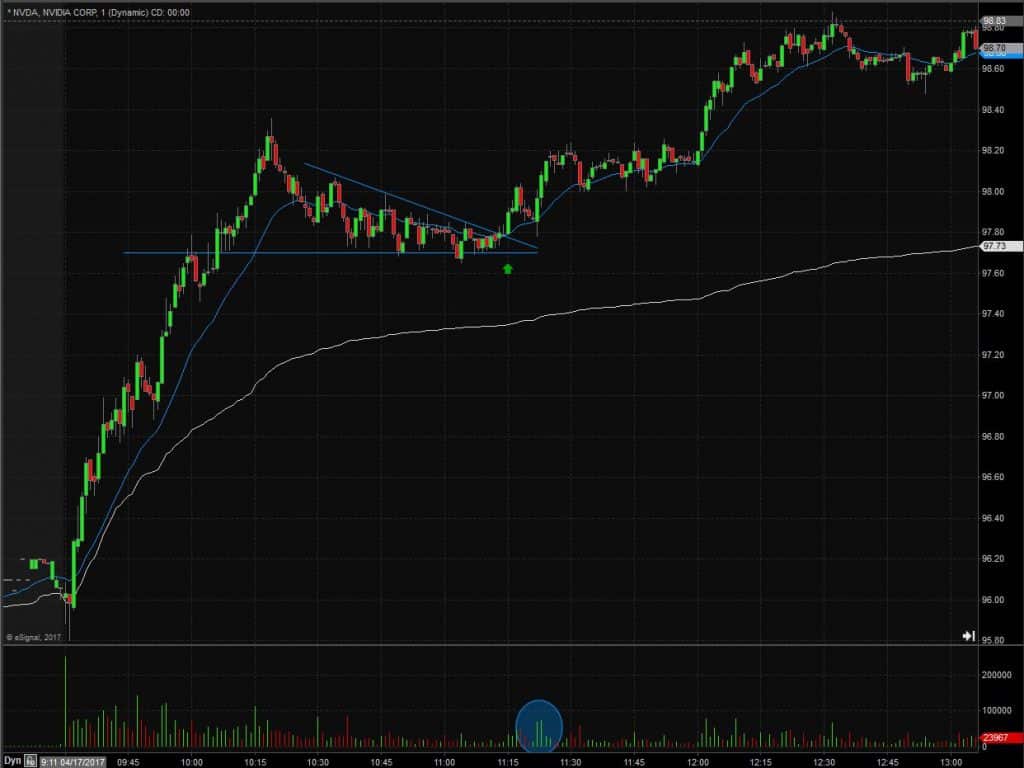Screen dimensions: 1024x768
Task: Click the lock icon next to Dyn
Action: (x=31, y=761)
